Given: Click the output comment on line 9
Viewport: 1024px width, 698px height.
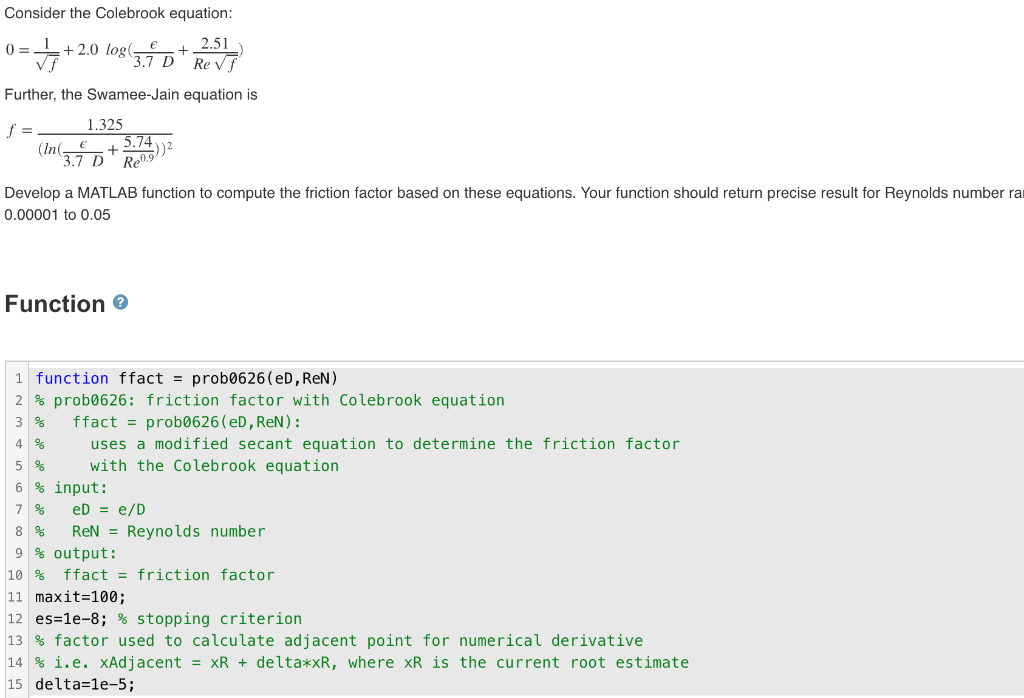Looking at the screenshot, I should (75, 553).
